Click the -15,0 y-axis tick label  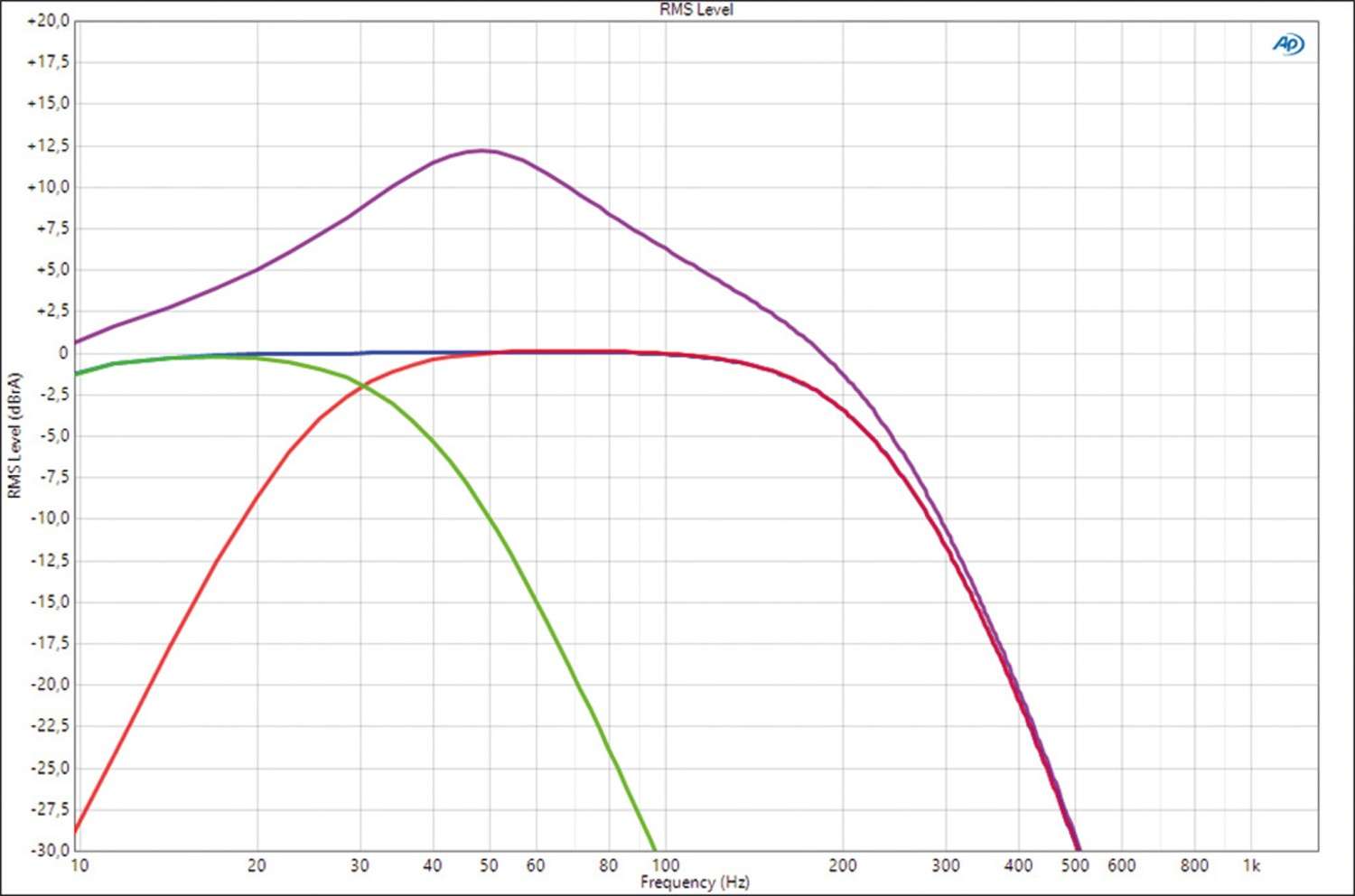[x=49, y=602]
